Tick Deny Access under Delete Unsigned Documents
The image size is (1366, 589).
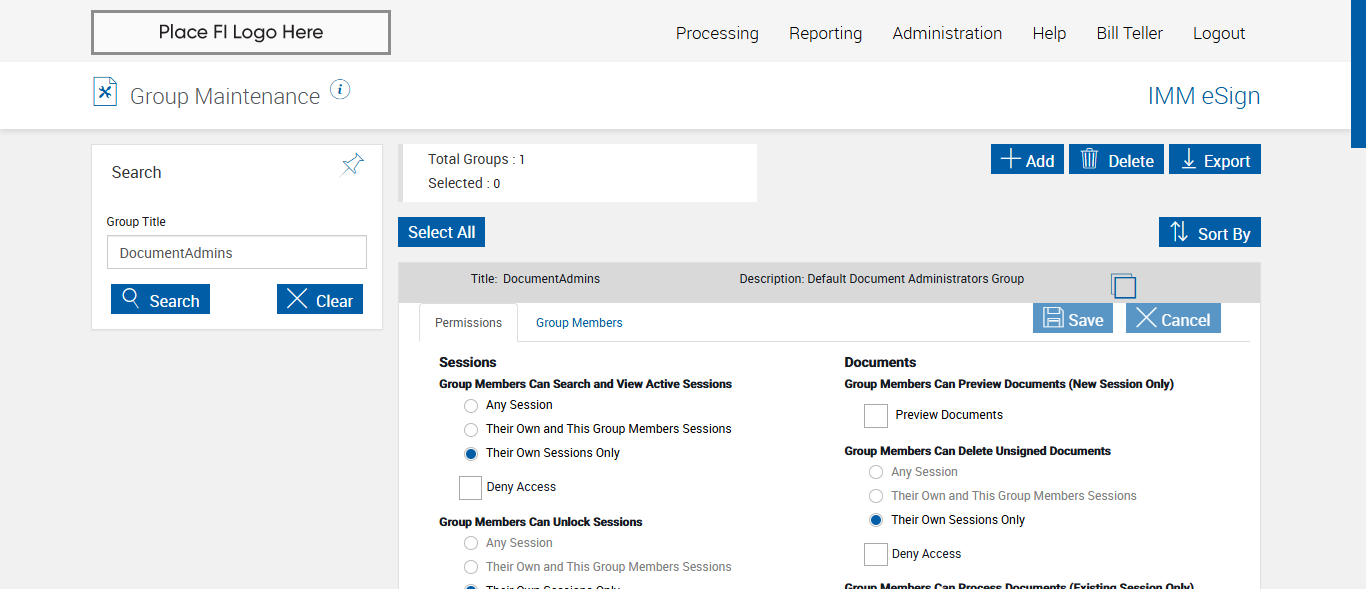pos(876,554)
